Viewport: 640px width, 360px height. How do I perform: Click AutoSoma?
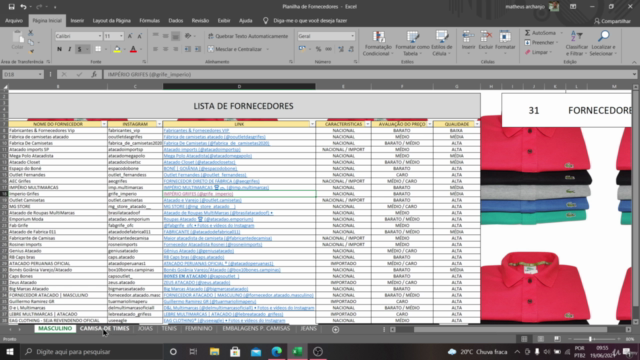point(540,33)
